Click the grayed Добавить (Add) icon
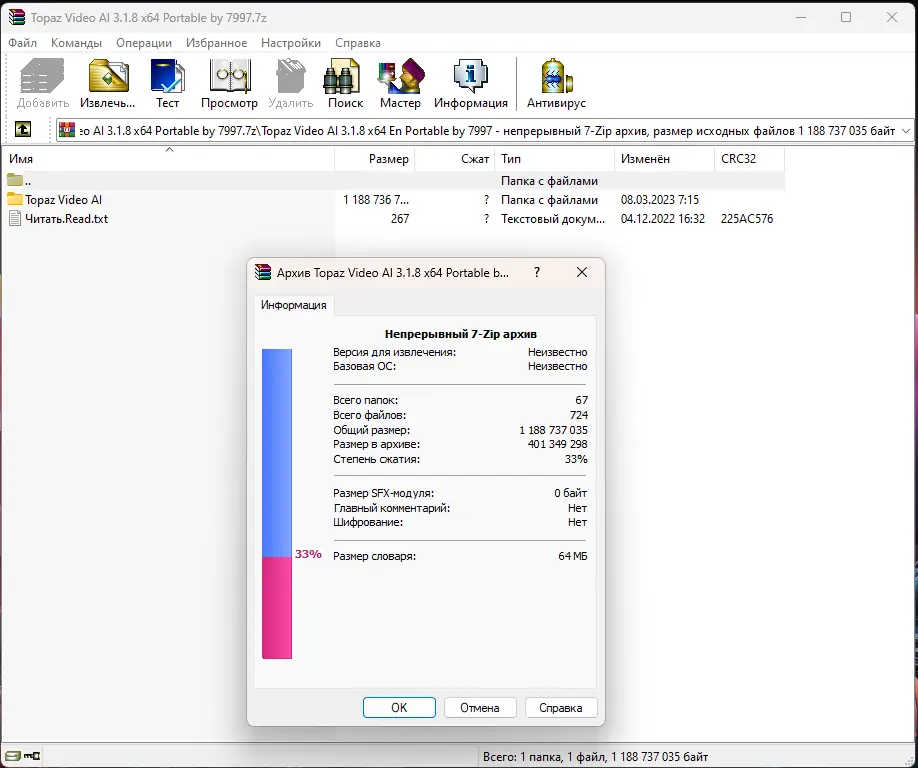The height and width of the screenshot is (768, 918). [40, 82]
